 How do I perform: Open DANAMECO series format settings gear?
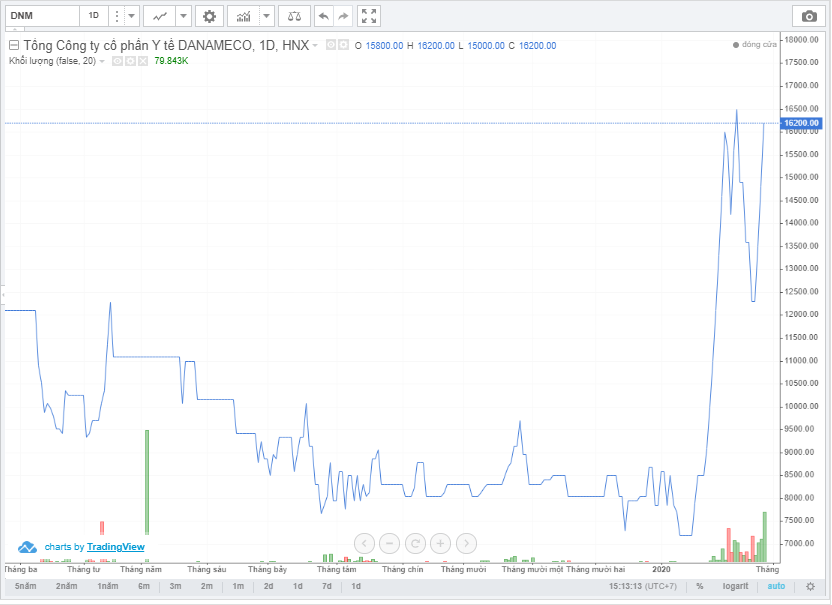[344, 45]
